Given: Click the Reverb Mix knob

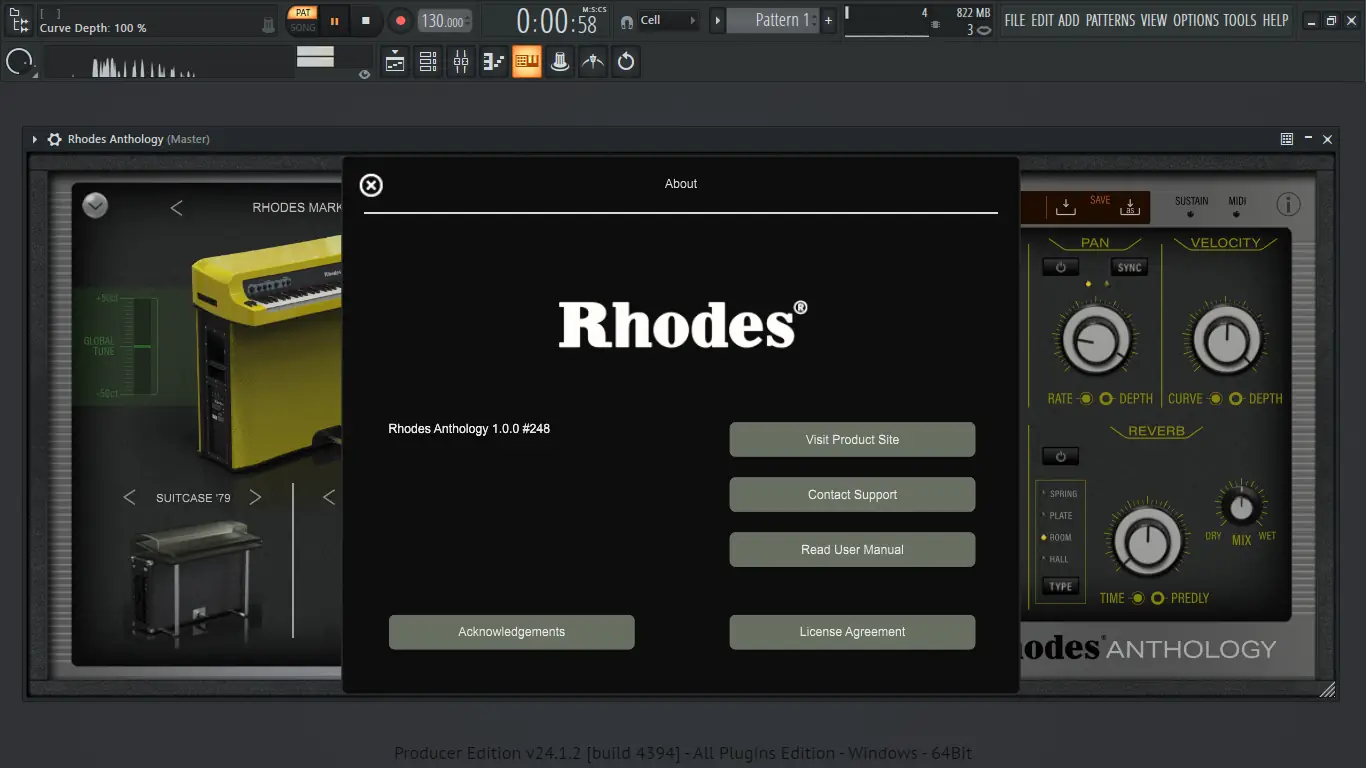Looking at the screenshot, I should 1241,507.
